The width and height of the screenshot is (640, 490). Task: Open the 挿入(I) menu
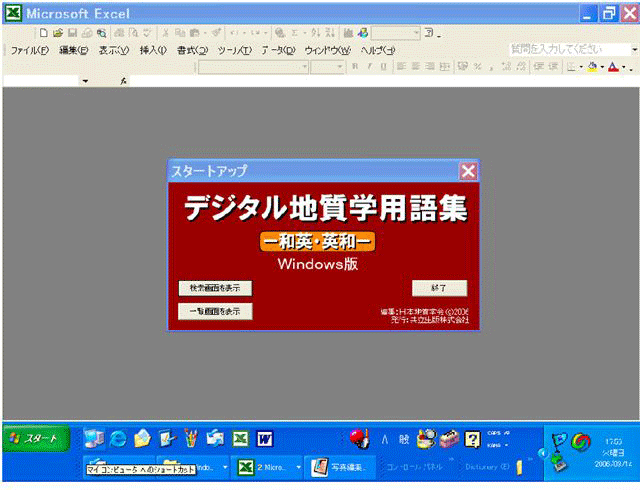(x=153, y=50)
